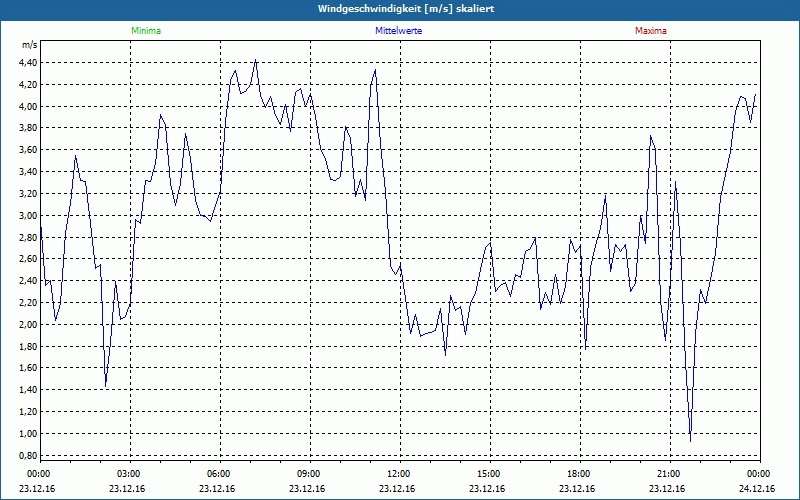
Task: Click the 03:00 time label
Action: [x=130, y=474]
